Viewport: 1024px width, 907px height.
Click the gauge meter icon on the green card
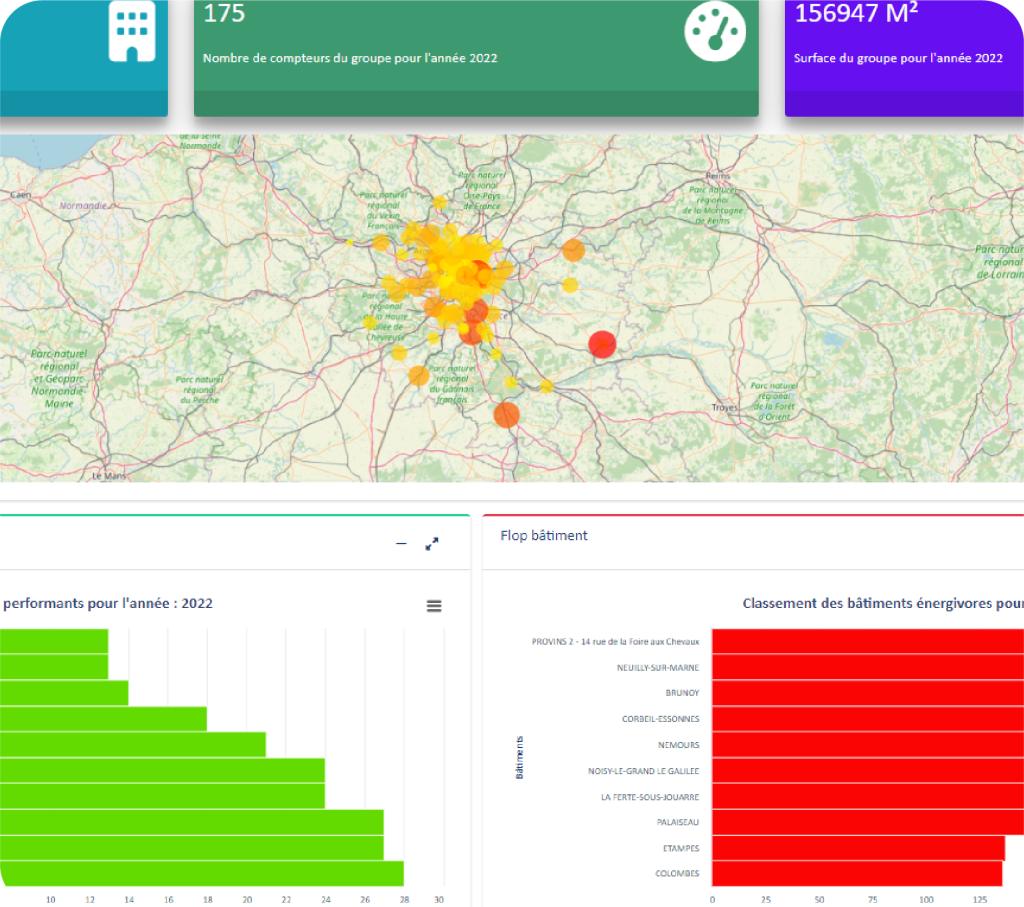(715, 31)
